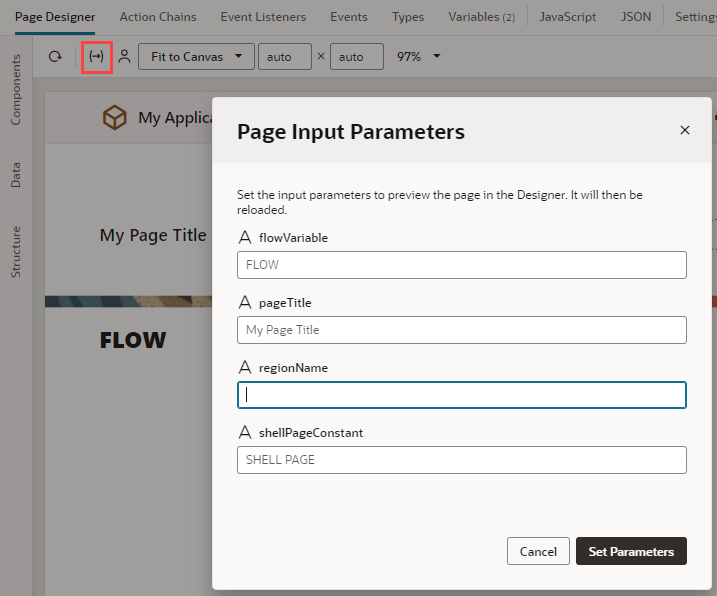Image resolution: width=717 pixels, height=596 pixels.
Task: Close the Page Input Parameters dialog
Action: click(x=685, y=130)
